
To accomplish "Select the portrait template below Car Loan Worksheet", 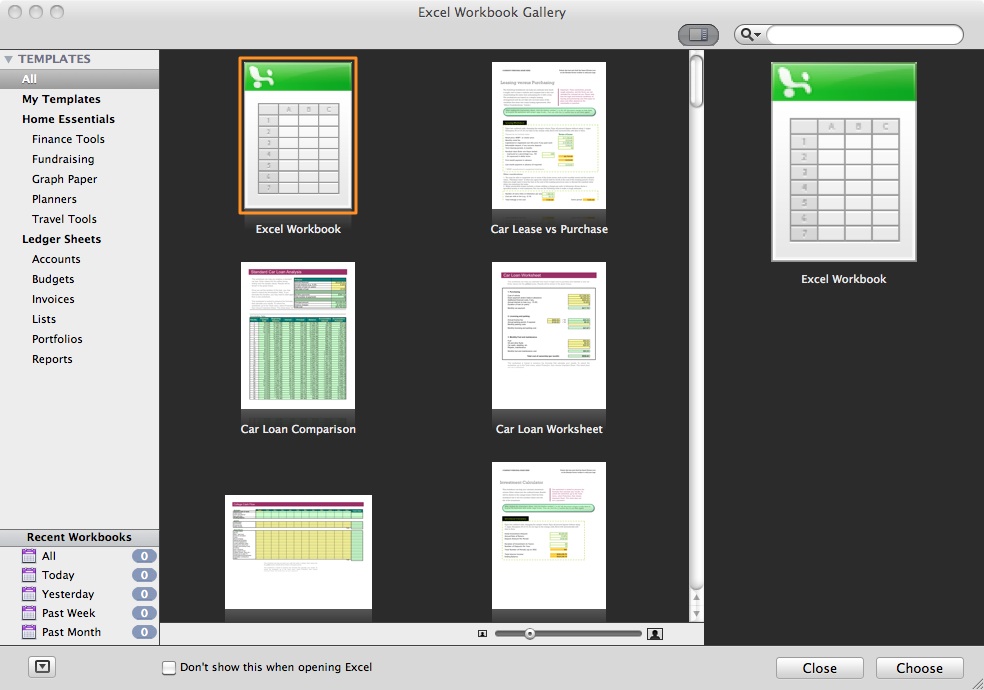I will (549, 536).
